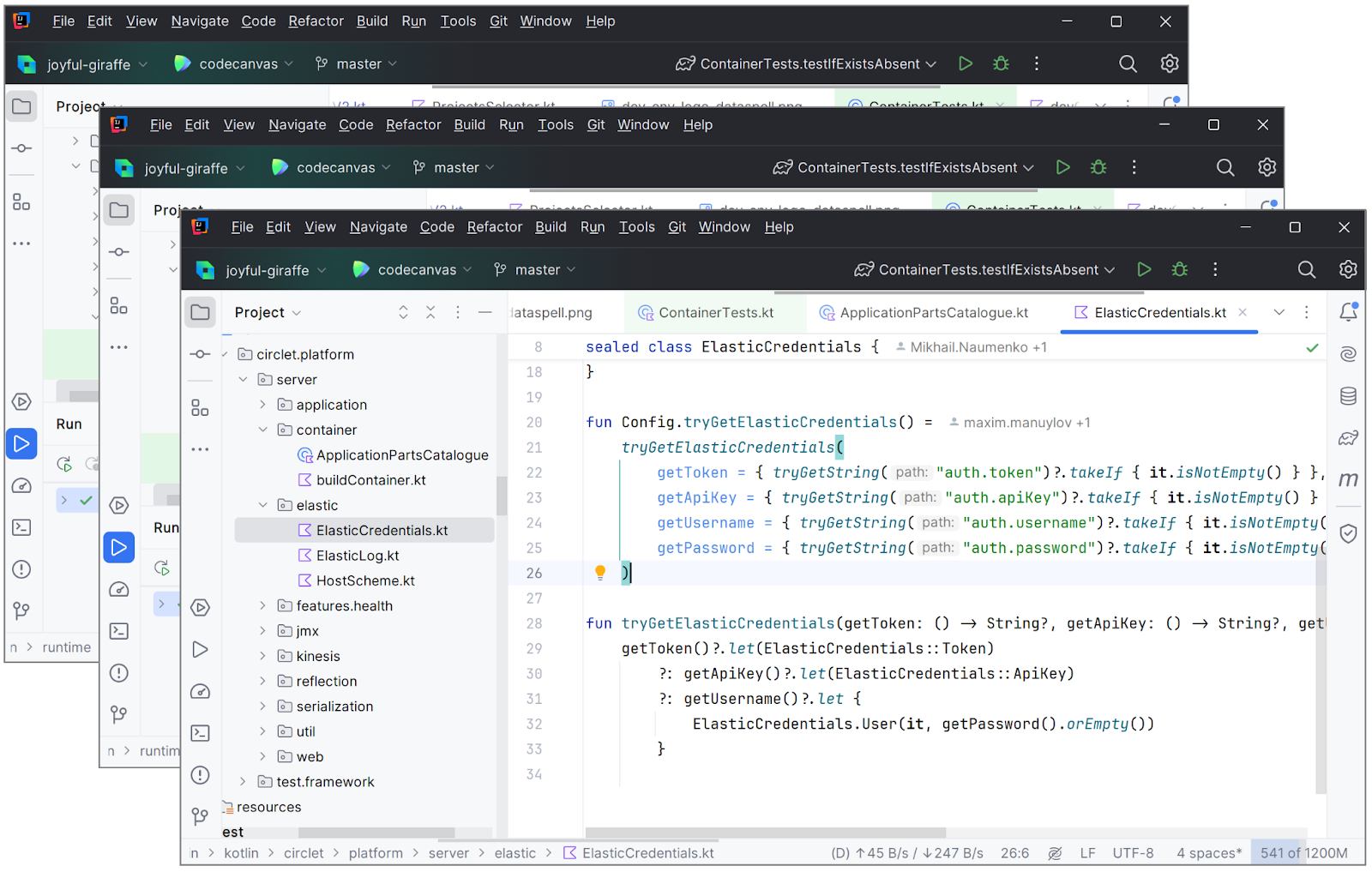Select HostScheme.kt in project tree
The height and width of the screenshot is (872, 1372).
pos(364,580)
